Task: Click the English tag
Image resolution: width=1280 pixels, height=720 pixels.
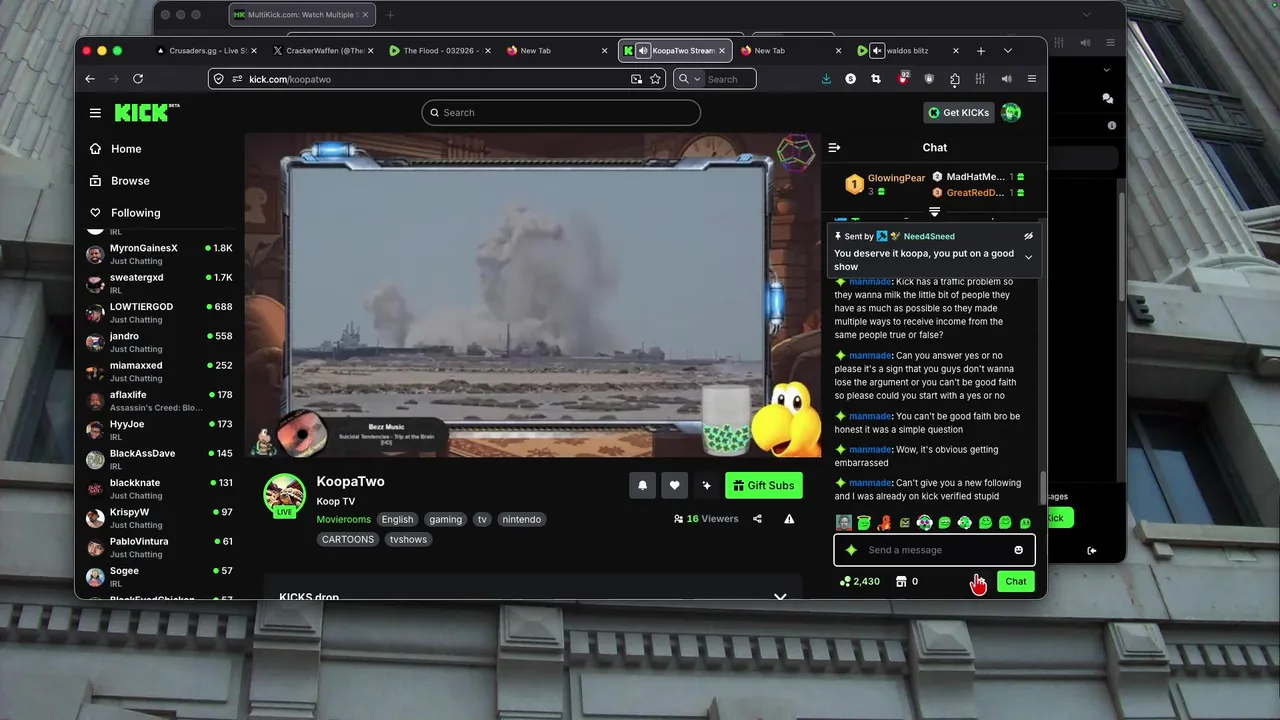Action: 397,520
